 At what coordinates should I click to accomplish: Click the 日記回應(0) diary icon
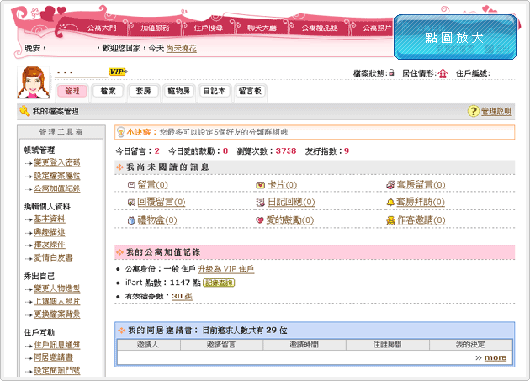[x=260, y=202]
